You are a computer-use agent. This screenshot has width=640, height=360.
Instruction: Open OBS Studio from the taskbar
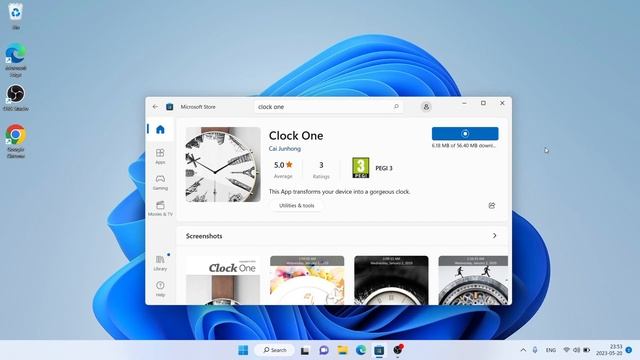click(x=398, y=350)
